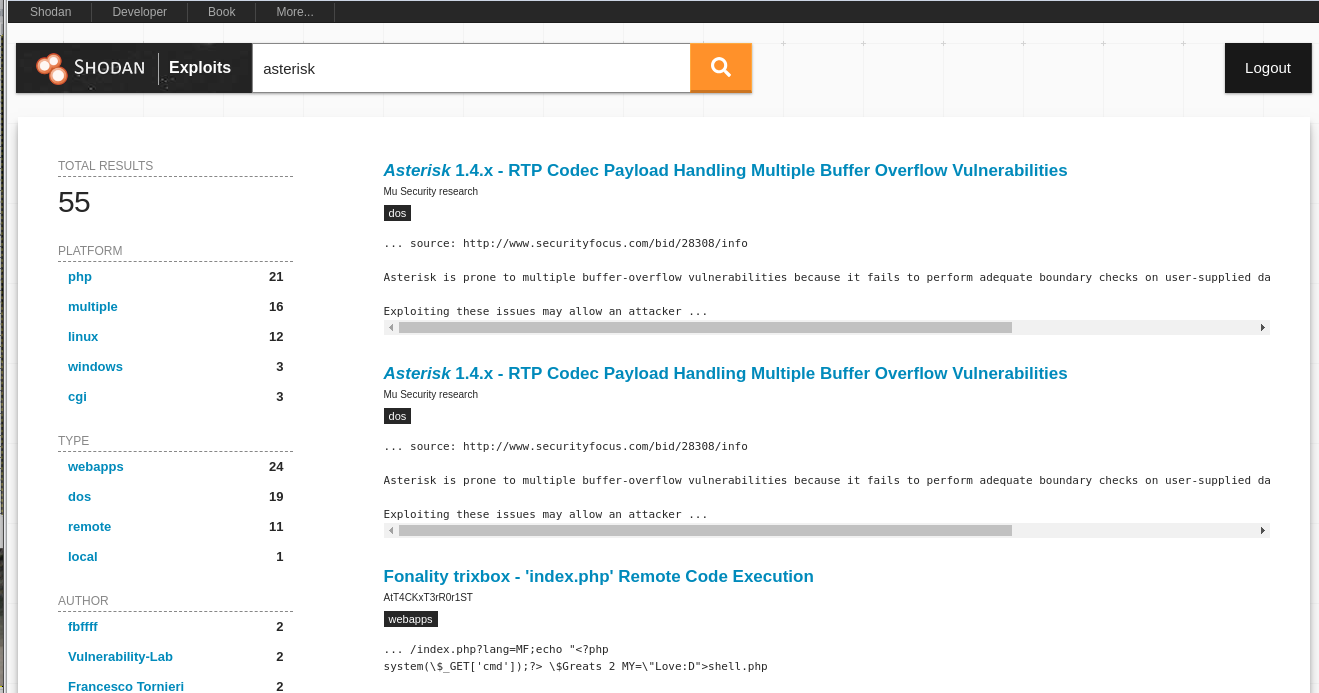Viewport: 1319px width, 693px height.
Task: Open first Asterisk 1.4.x RTP Codec result
Action: [x=725, y=170]
